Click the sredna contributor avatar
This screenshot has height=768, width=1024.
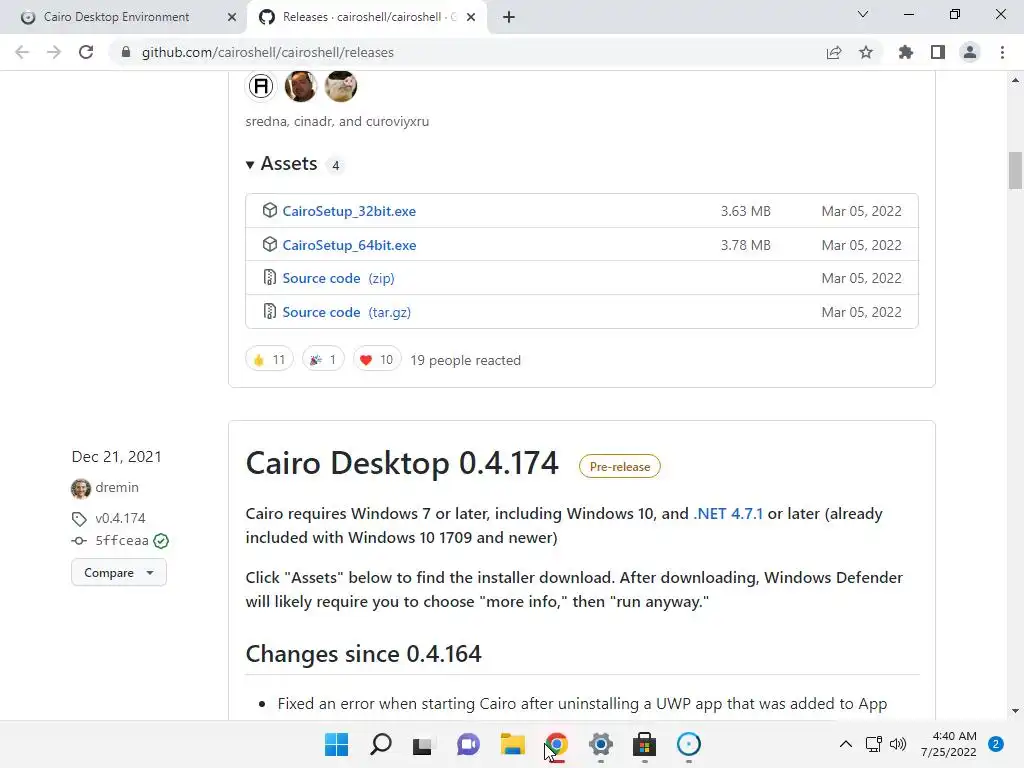point(261,86)
